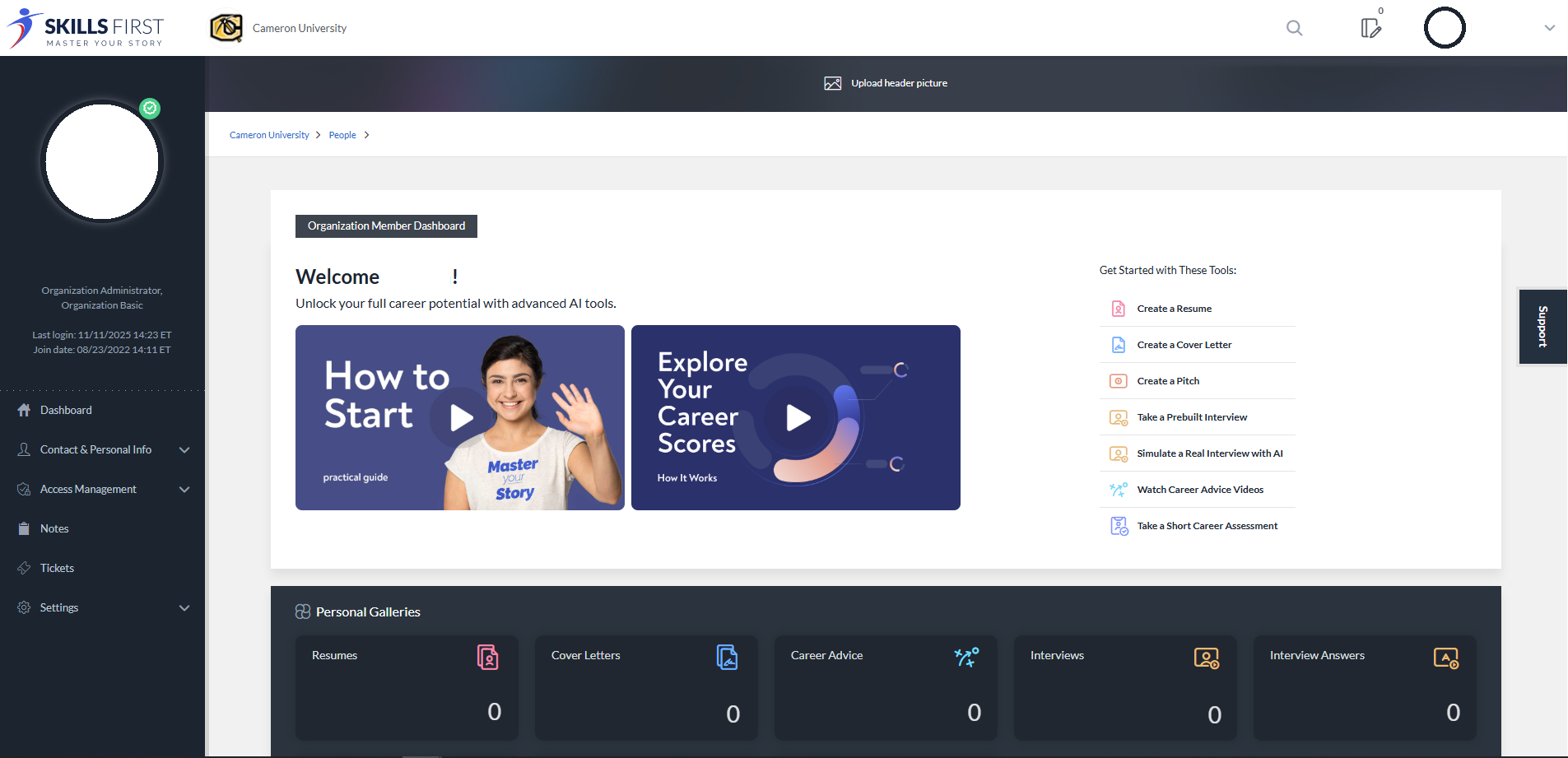
Task: Play the How to Start video
Action: [461, 417]
